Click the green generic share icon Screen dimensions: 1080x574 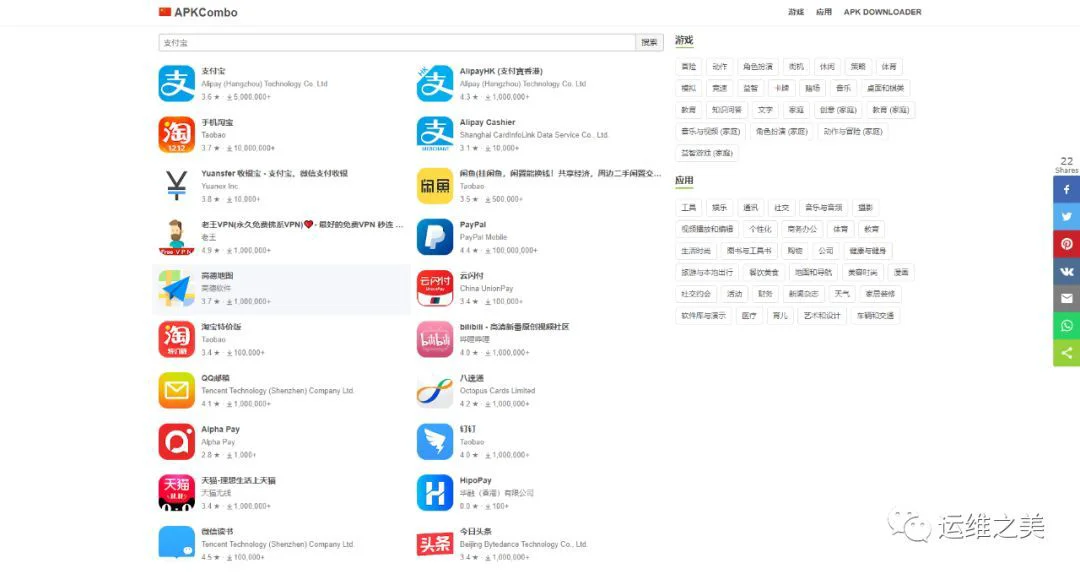(x=1066, y=353)
